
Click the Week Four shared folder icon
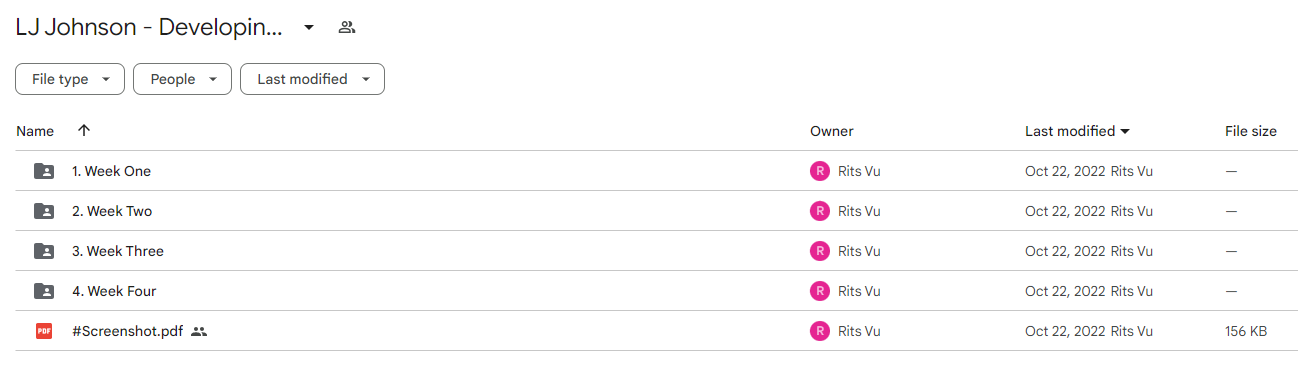[x=44, y=291]
